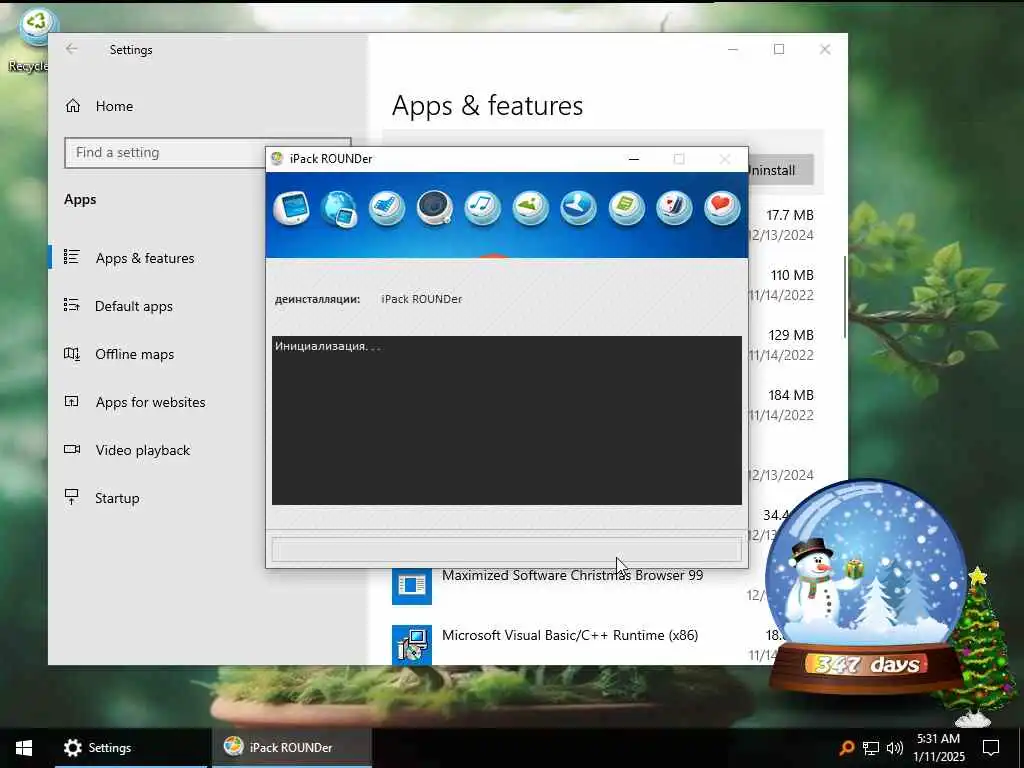This screenshot has height=768, width=1024.
Task: Click the Uninstall button in Settings
Action: (780, 170)
